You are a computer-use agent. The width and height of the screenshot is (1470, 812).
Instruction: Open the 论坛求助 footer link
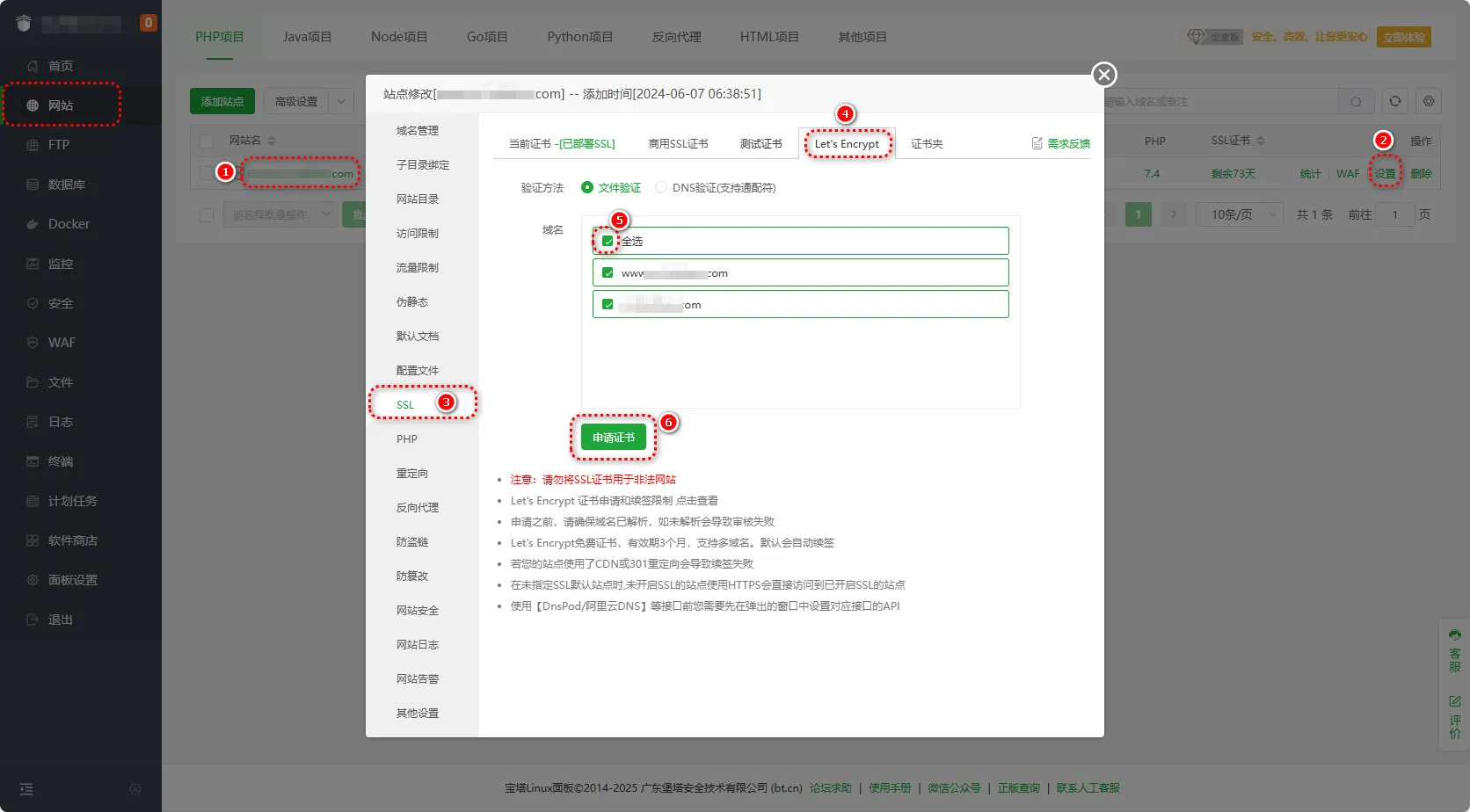(831, 788)
